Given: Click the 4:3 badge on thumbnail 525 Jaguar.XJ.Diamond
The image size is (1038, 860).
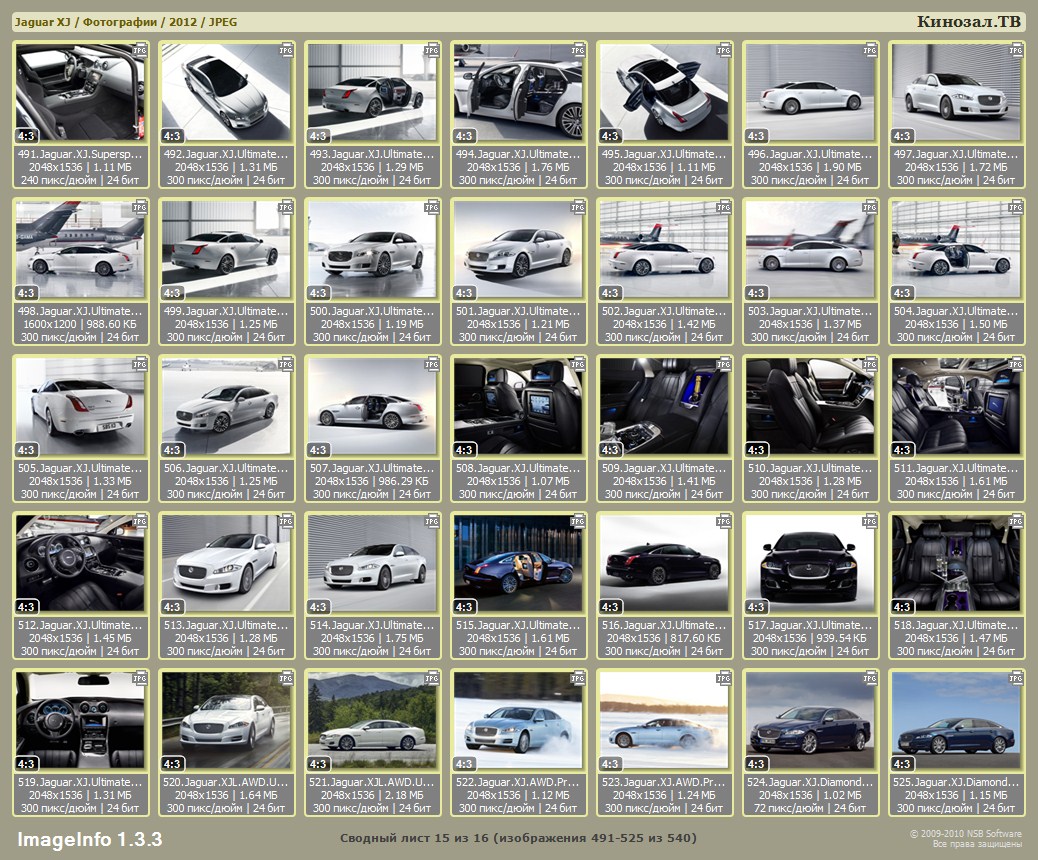Looking at the screenshot, I should (x=902, y=764).
